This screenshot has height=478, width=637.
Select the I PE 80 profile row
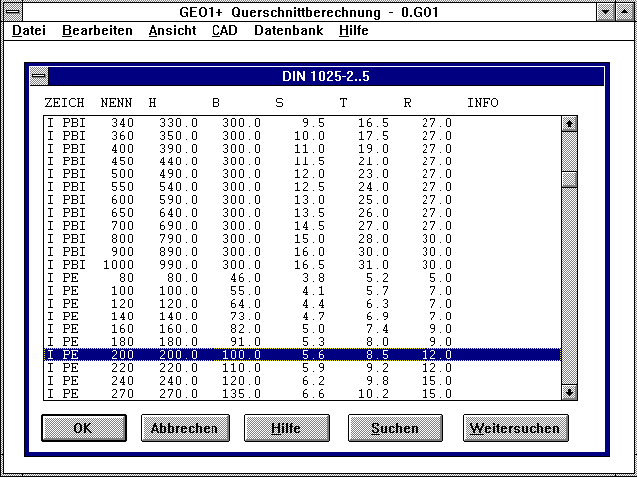coord(300,276)
